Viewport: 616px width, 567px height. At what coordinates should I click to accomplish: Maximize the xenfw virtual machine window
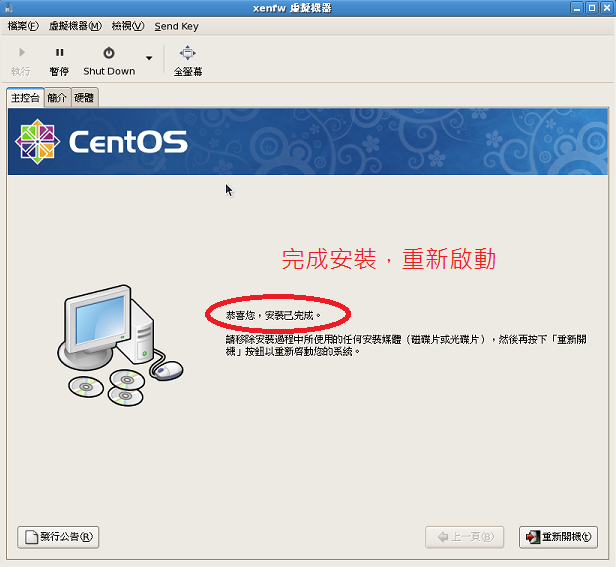click(592, 7)
